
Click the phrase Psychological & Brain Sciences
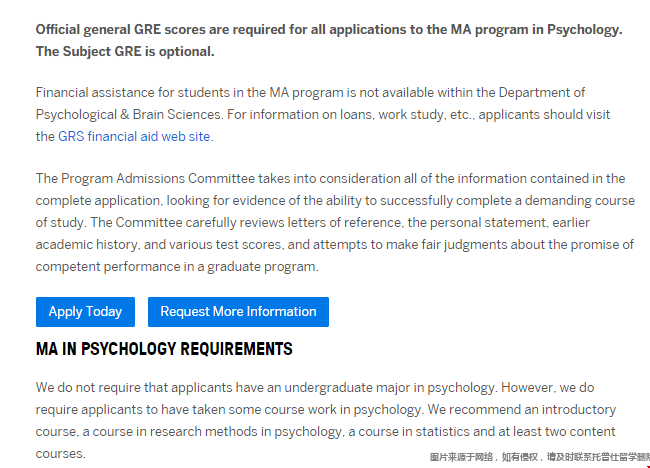coord(129,114)
